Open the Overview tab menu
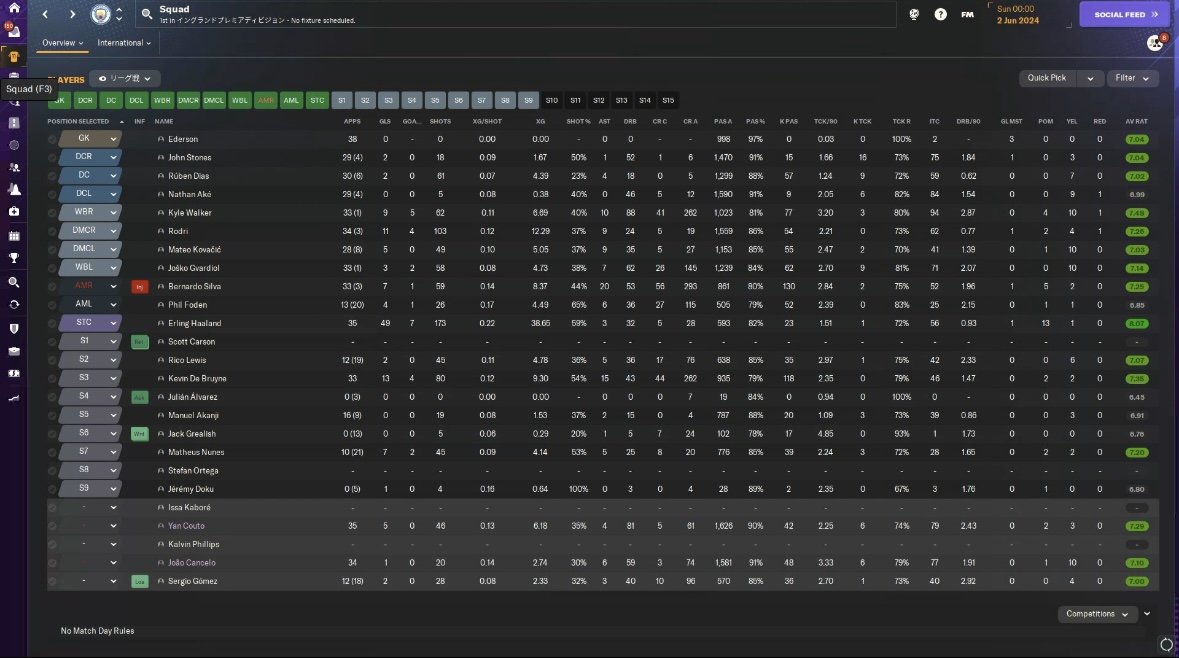 coord(62,43)
